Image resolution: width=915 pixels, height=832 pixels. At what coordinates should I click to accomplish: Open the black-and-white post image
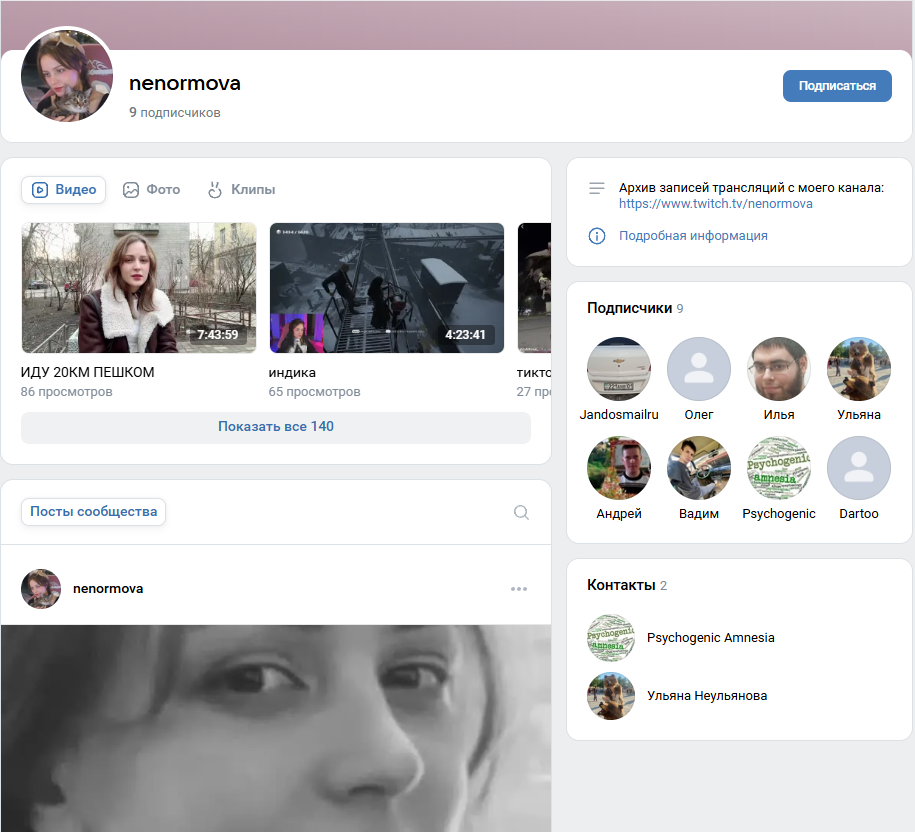(276, 728)
